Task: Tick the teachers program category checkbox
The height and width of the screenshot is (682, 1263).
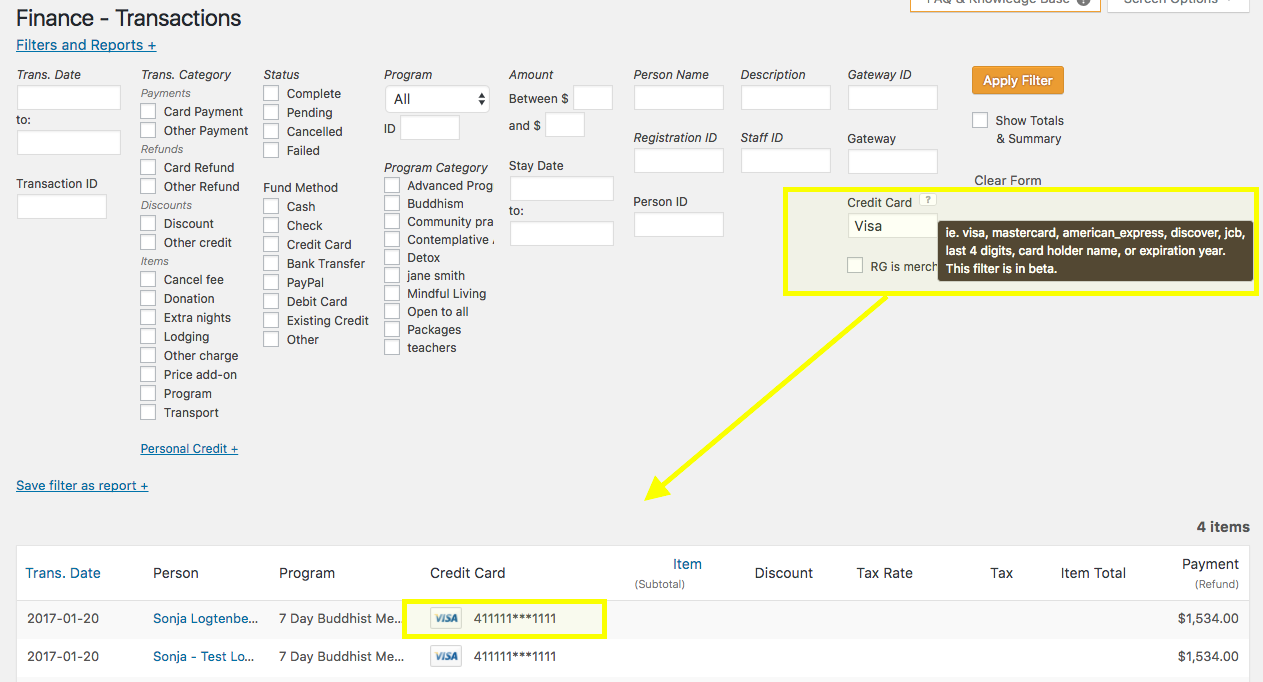Action: (x=392, y=347)
